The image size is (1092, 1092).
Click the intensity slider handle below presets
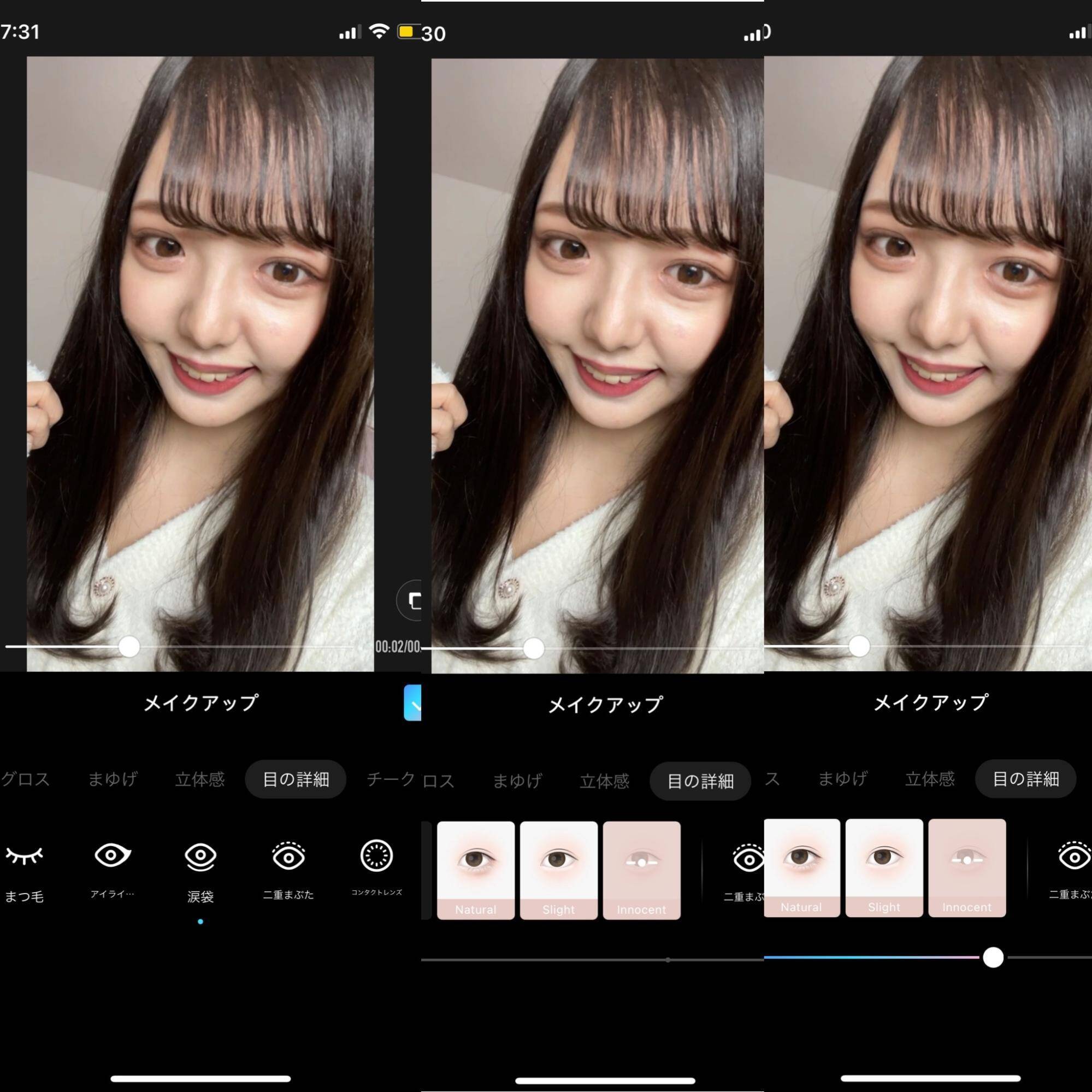[993, 958]
